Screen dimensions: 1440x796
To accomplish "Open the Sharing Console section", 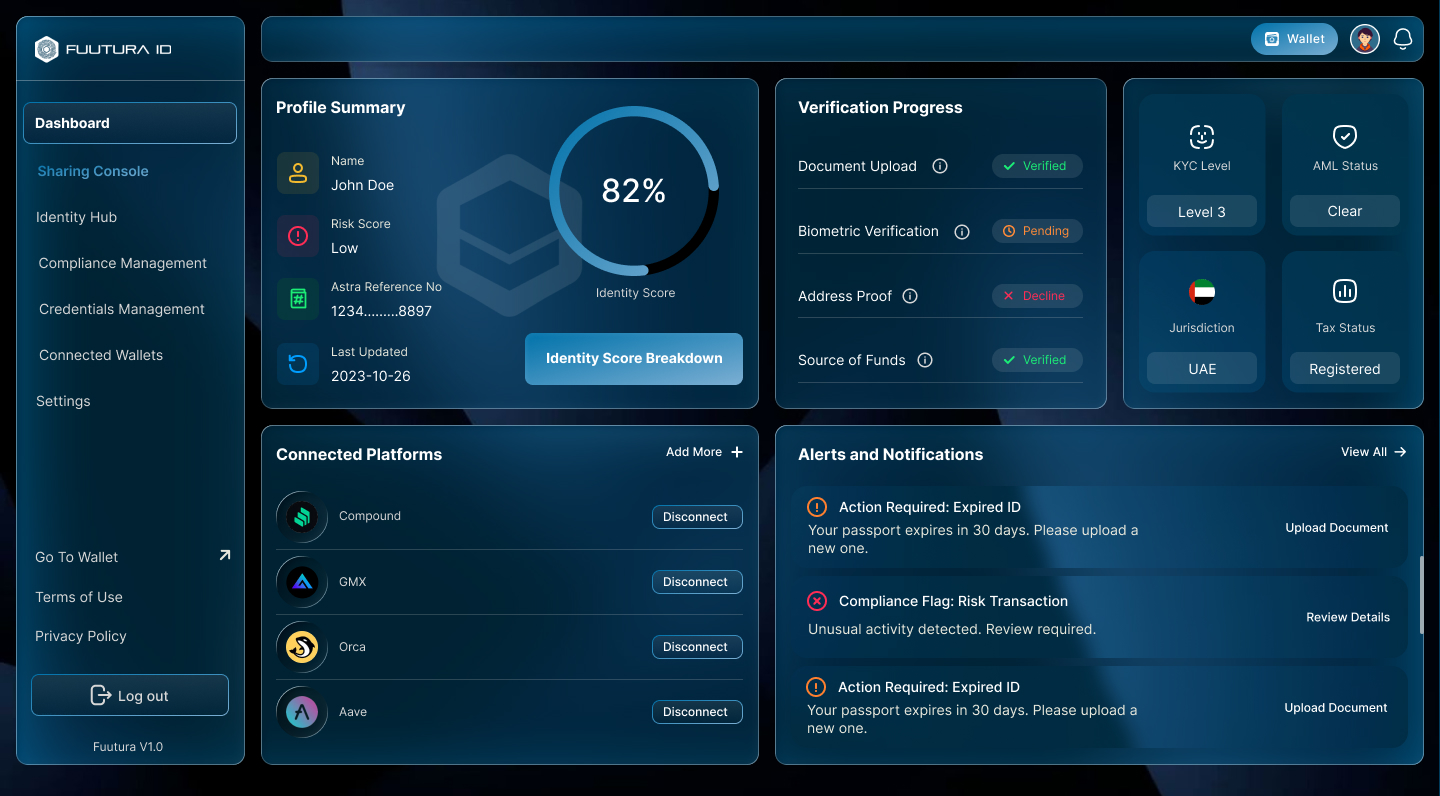I will click(93, 171).
